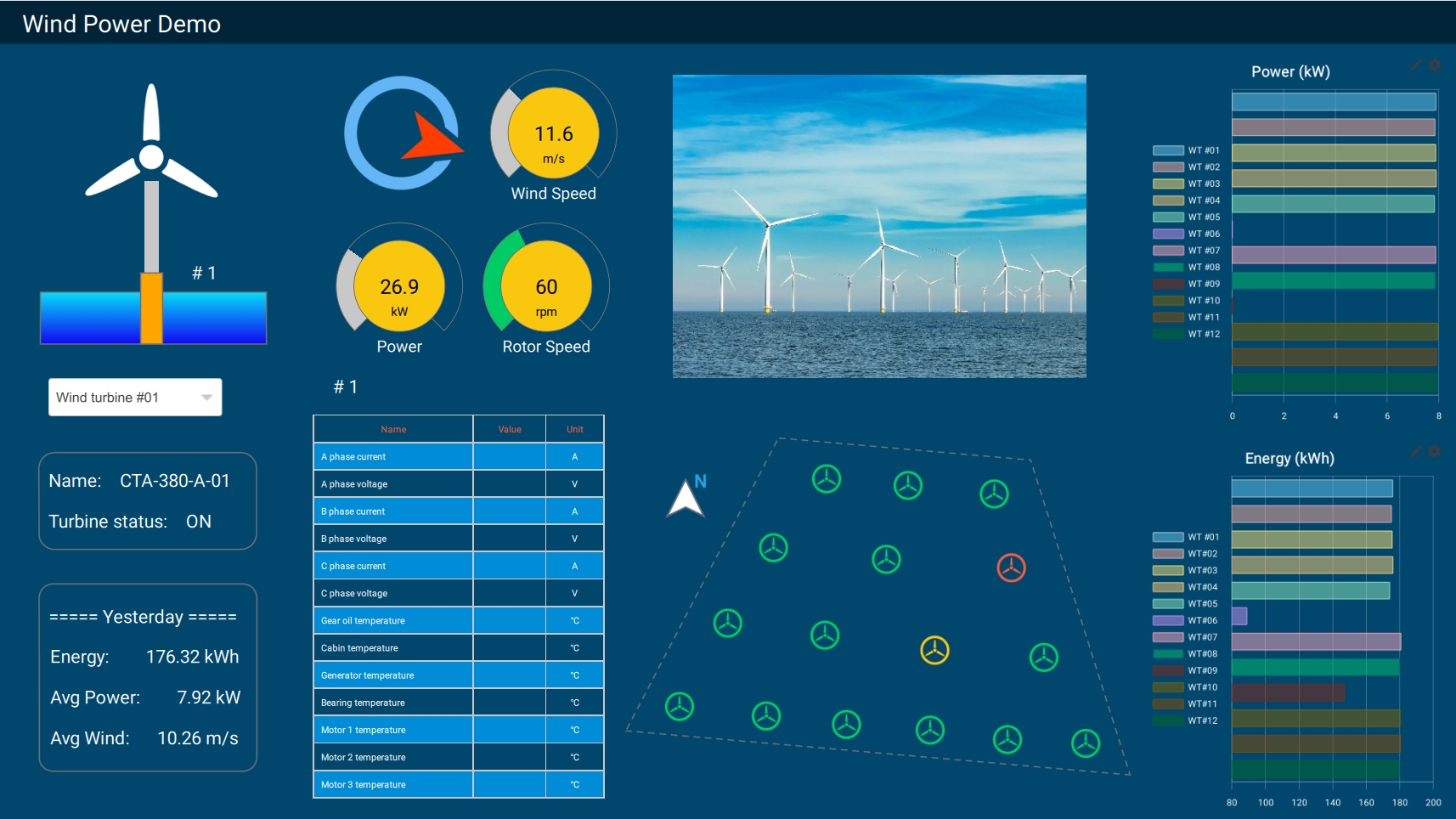Screen dimensions: 1456x819
Task: Click the wind direction compass gauge
Action: point(403,133)
